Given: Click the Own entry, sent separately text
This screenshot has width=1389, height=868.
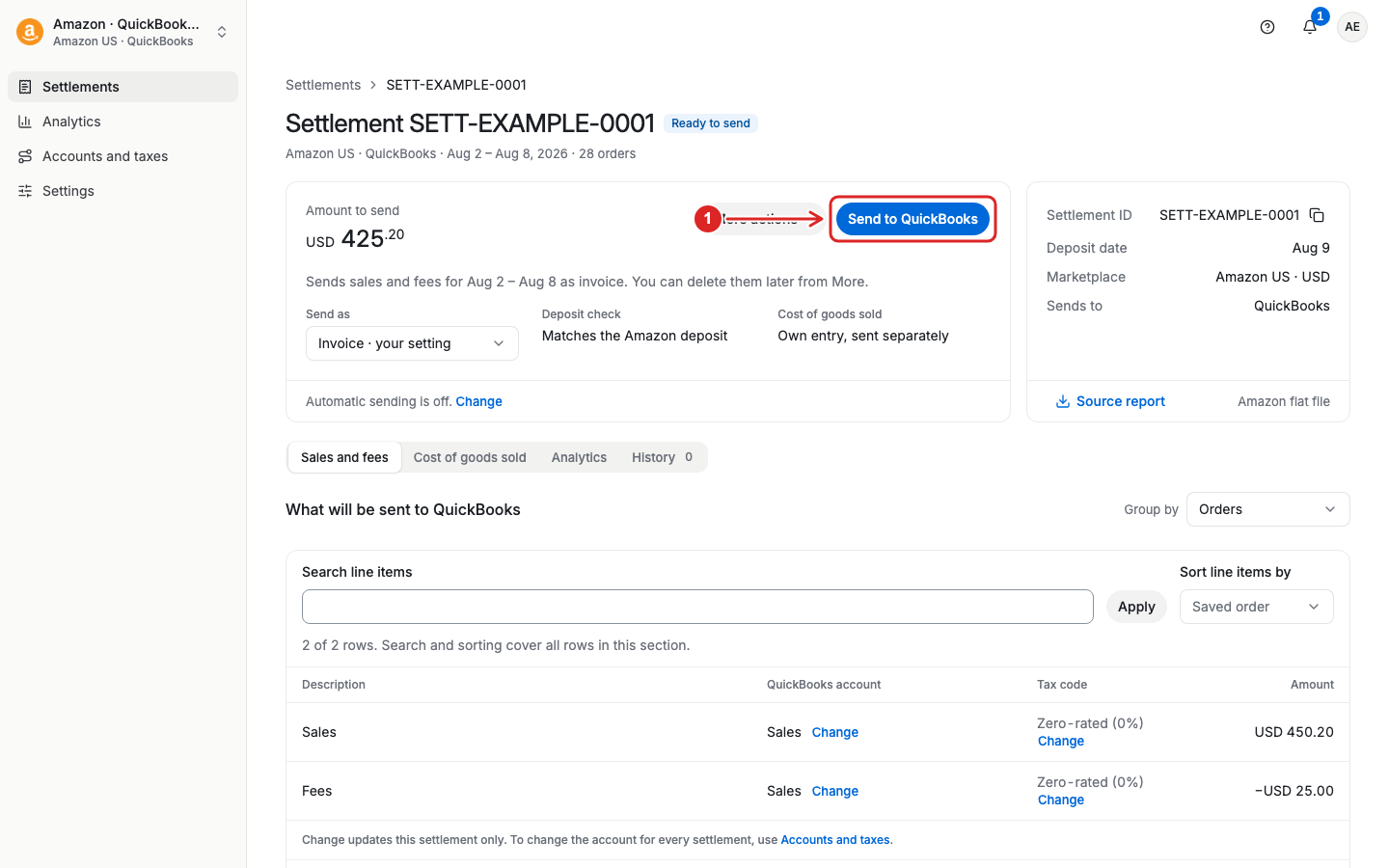Looking at the screenshot, I should tap(863, 336).
